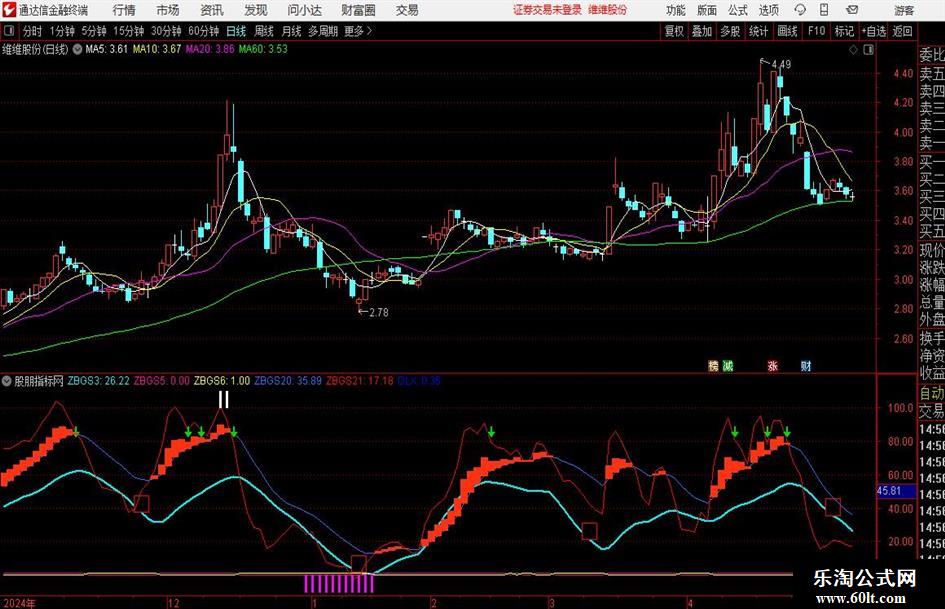Open the 交易 menu
Viewport: 945px width, 609px height.
point(407,10)
